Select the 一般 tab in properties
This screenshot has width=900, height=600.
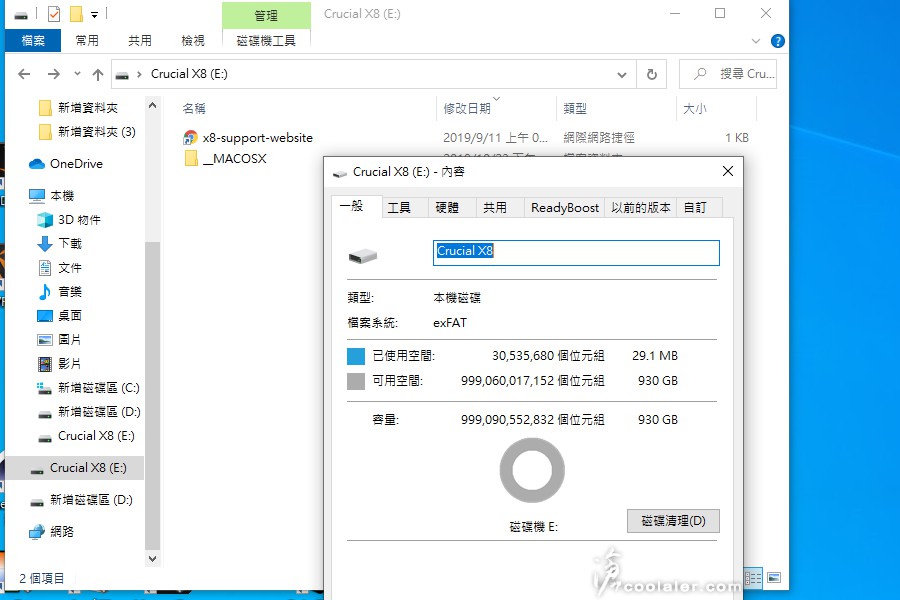[x=357, y=206]
